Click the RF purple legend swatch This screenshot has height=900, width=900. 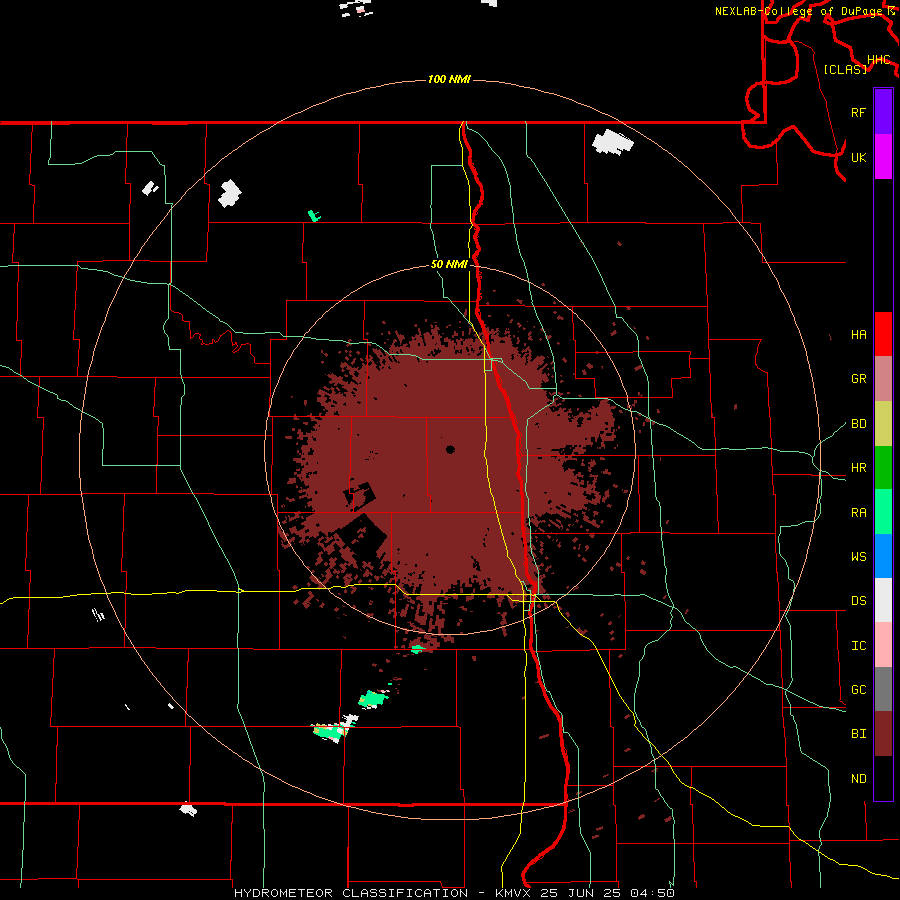coord(883,112)
